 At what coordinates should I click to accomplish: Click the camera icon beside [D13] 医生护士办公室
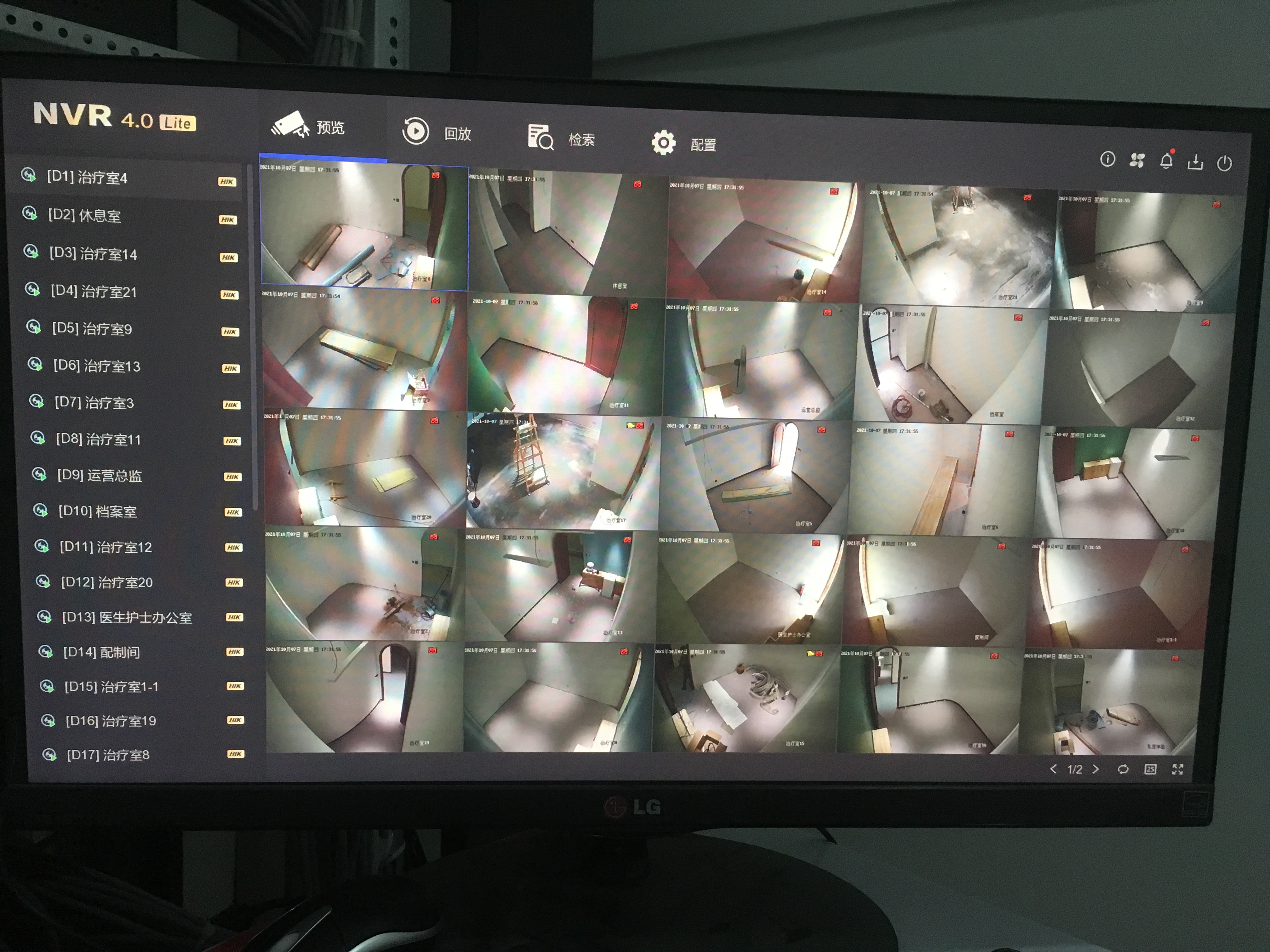(x=44, y=616)
